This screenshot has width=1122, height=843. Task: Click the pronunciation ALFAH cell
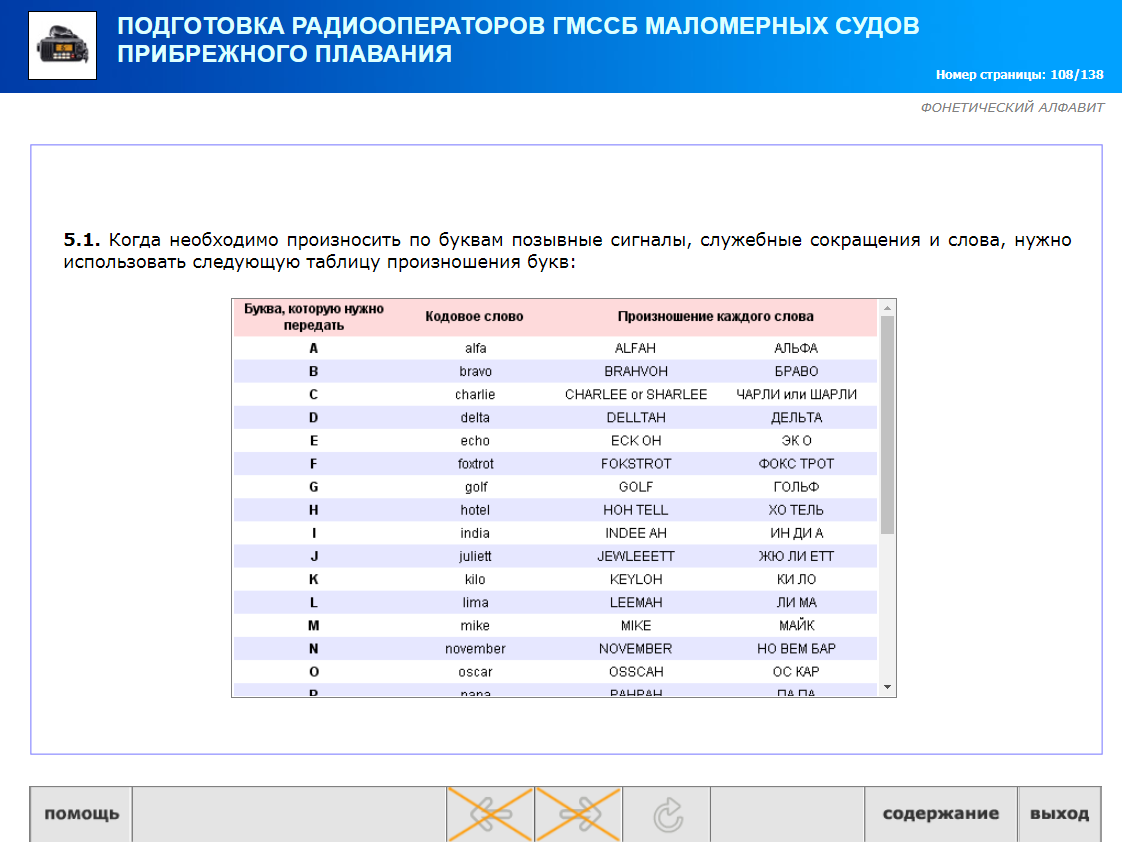(635, 349)
